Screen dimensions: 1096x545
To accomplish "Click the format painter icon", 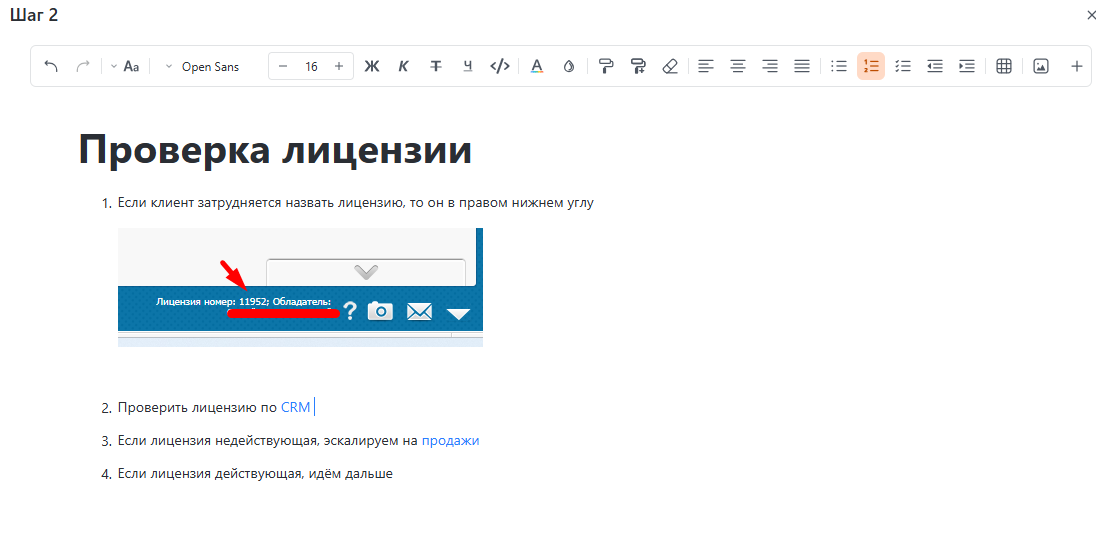I will coord(605,67).
